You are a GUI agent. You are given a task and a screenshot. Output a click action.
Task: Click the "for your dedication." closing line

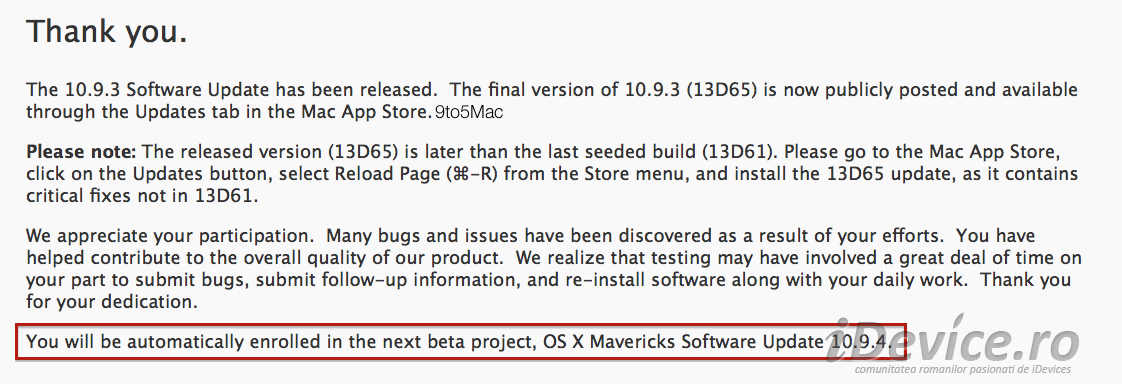(x=112, y=302)
